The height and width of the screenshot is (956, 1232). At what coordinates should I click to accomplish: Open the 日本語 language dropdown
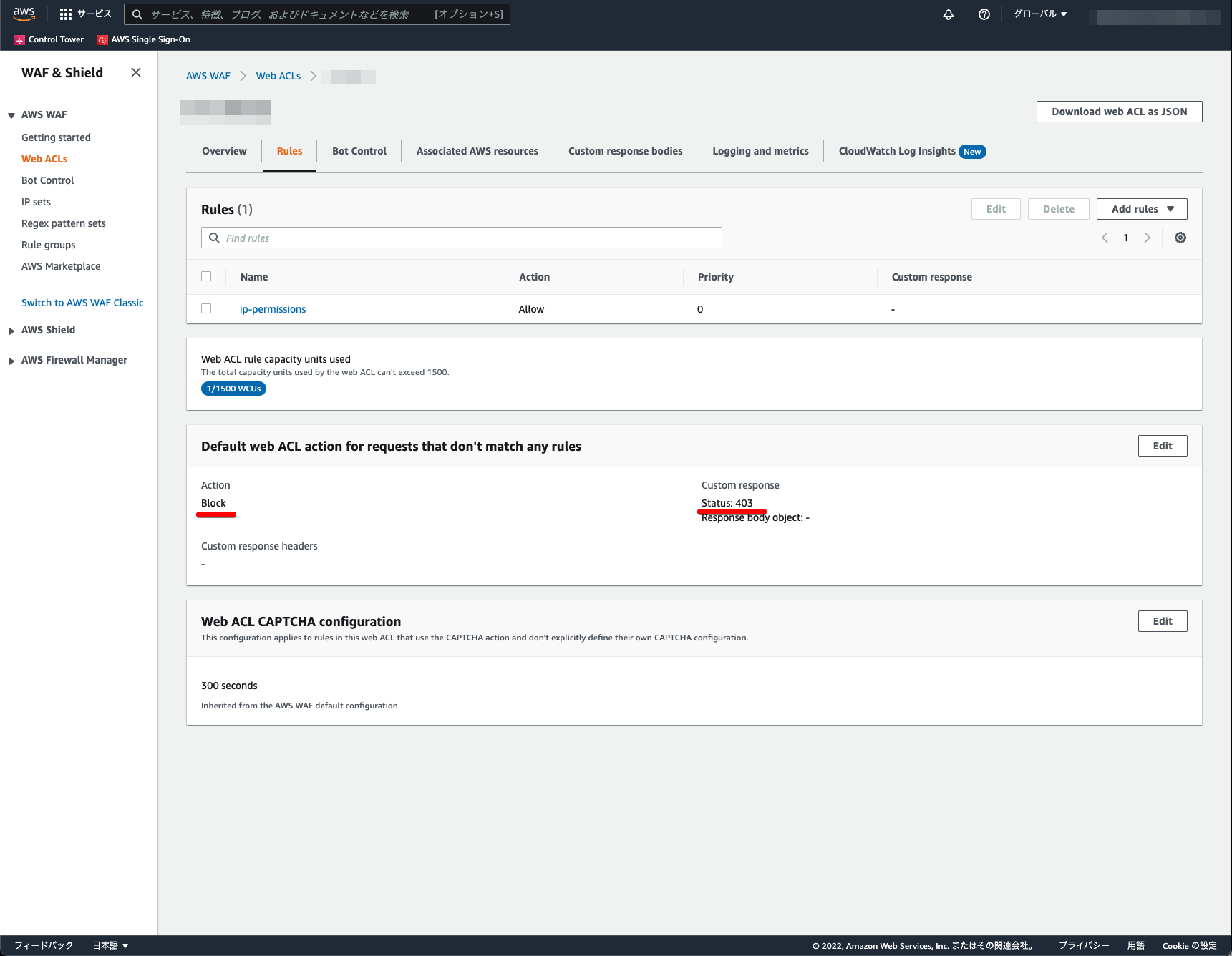coord(109,945)
